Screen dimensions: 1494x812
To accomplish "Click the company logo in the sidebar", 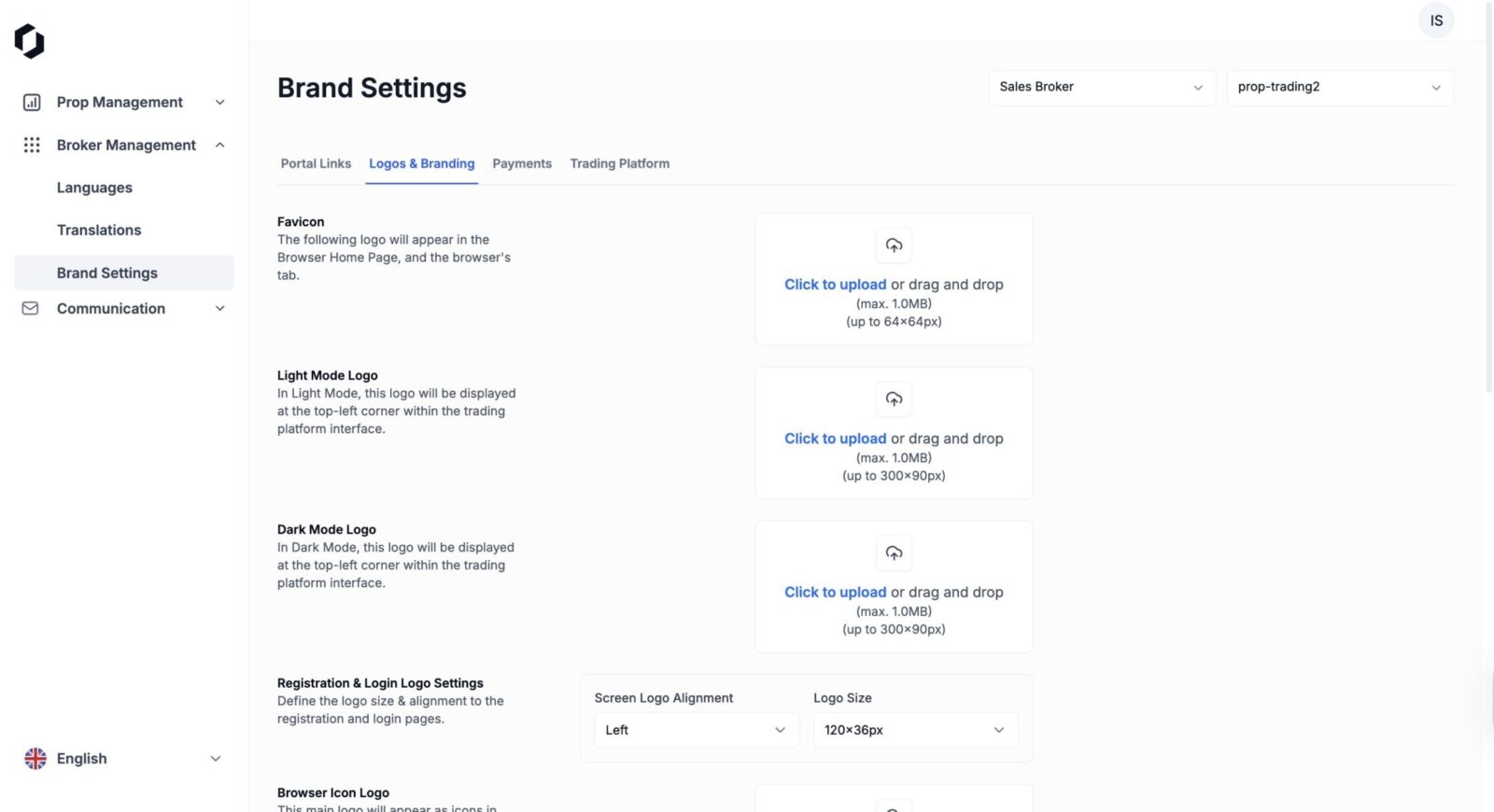I will coord(30,41).
